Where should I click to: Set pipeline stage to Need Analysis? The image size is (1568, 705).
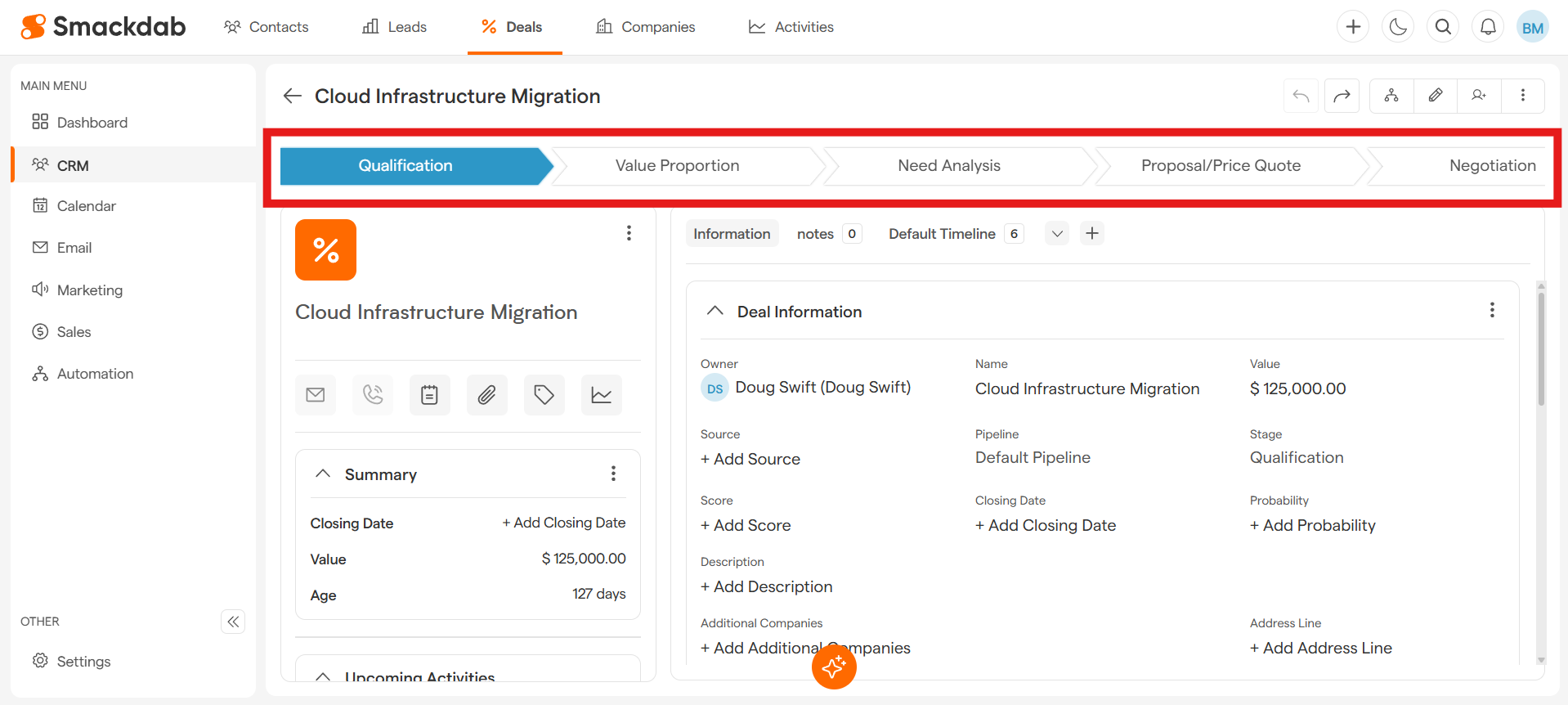click(948, 166)
